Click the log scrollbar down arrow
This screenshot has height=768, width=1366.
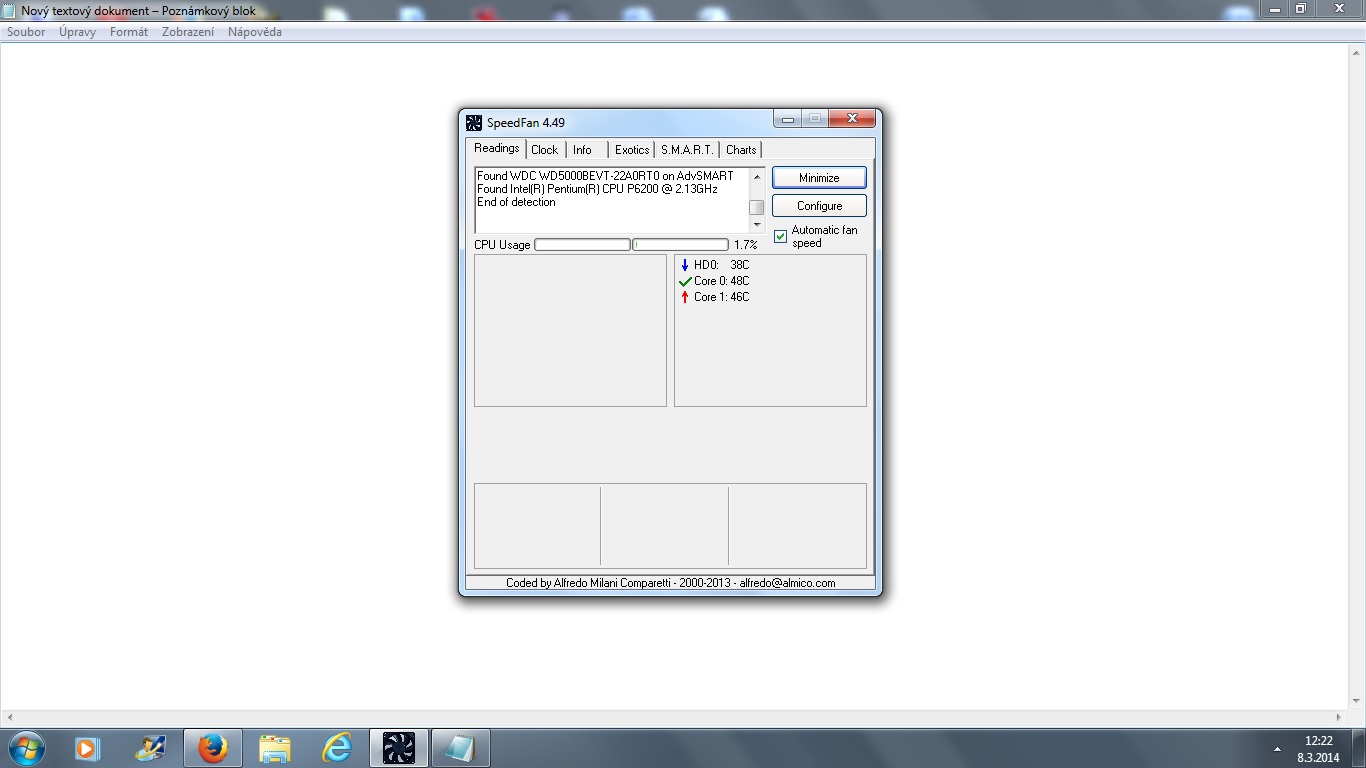(x=757, y=225)
